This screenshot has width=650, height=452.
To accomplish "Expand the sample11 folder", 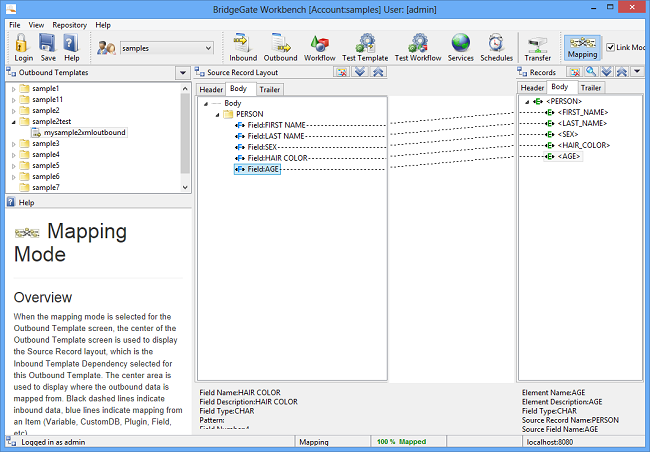I will tap(14, 100).
